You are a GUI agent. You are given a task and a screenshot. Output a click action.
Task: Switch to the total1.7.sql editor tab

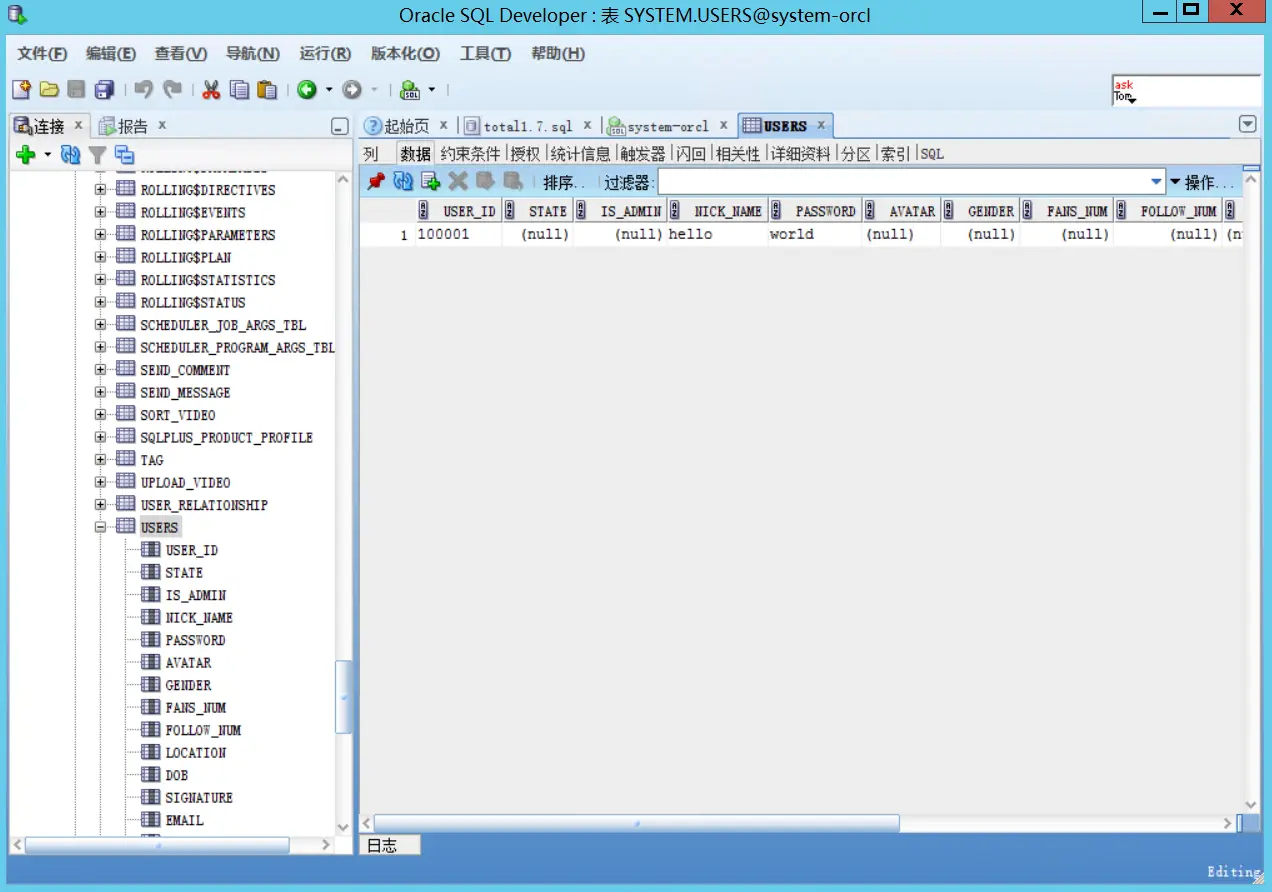pos(528,126)
